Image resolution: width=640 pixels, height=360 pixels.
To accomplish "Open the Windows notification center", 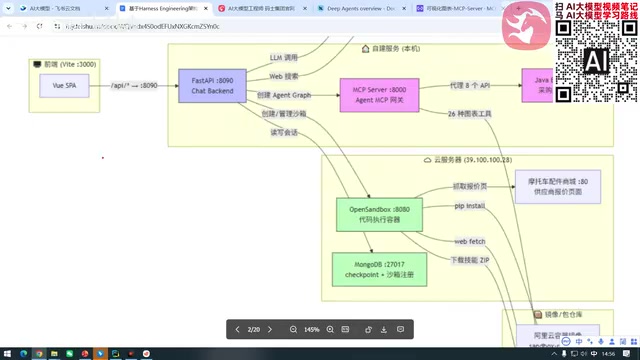I will tap(627, 354).
